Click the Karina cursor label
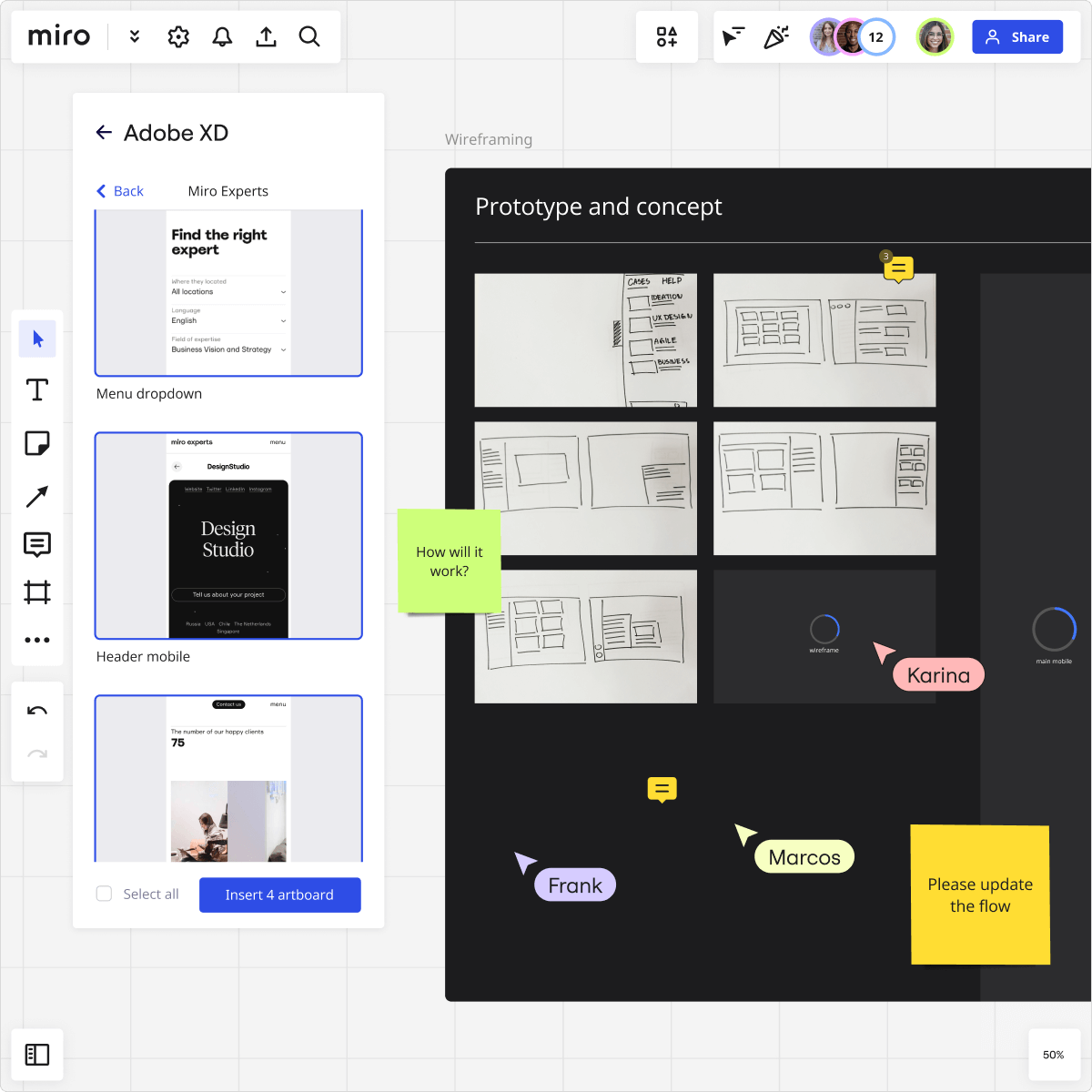1092x1092 pixels. coord(938,675)
